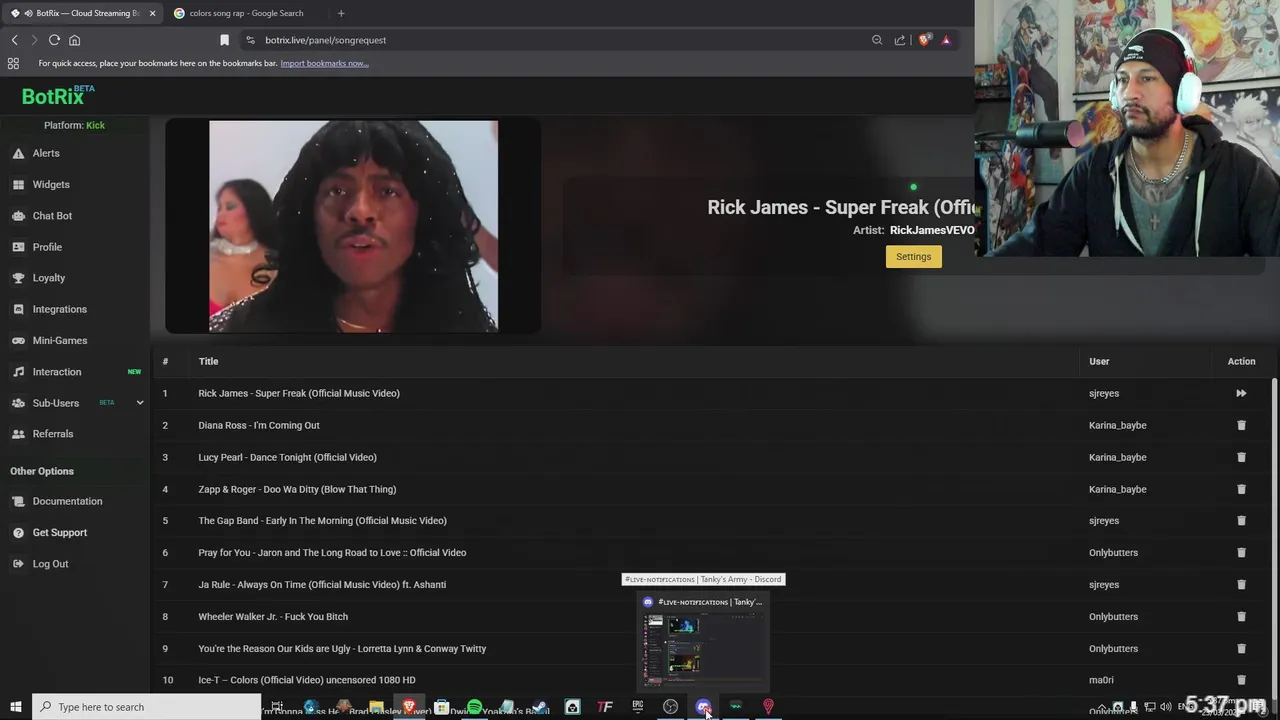Image resolution: width=1280 pixels, height=720 pixels.
Task: Select user Karina_baybe on Diana Ross row
Action: point(1117,425)
